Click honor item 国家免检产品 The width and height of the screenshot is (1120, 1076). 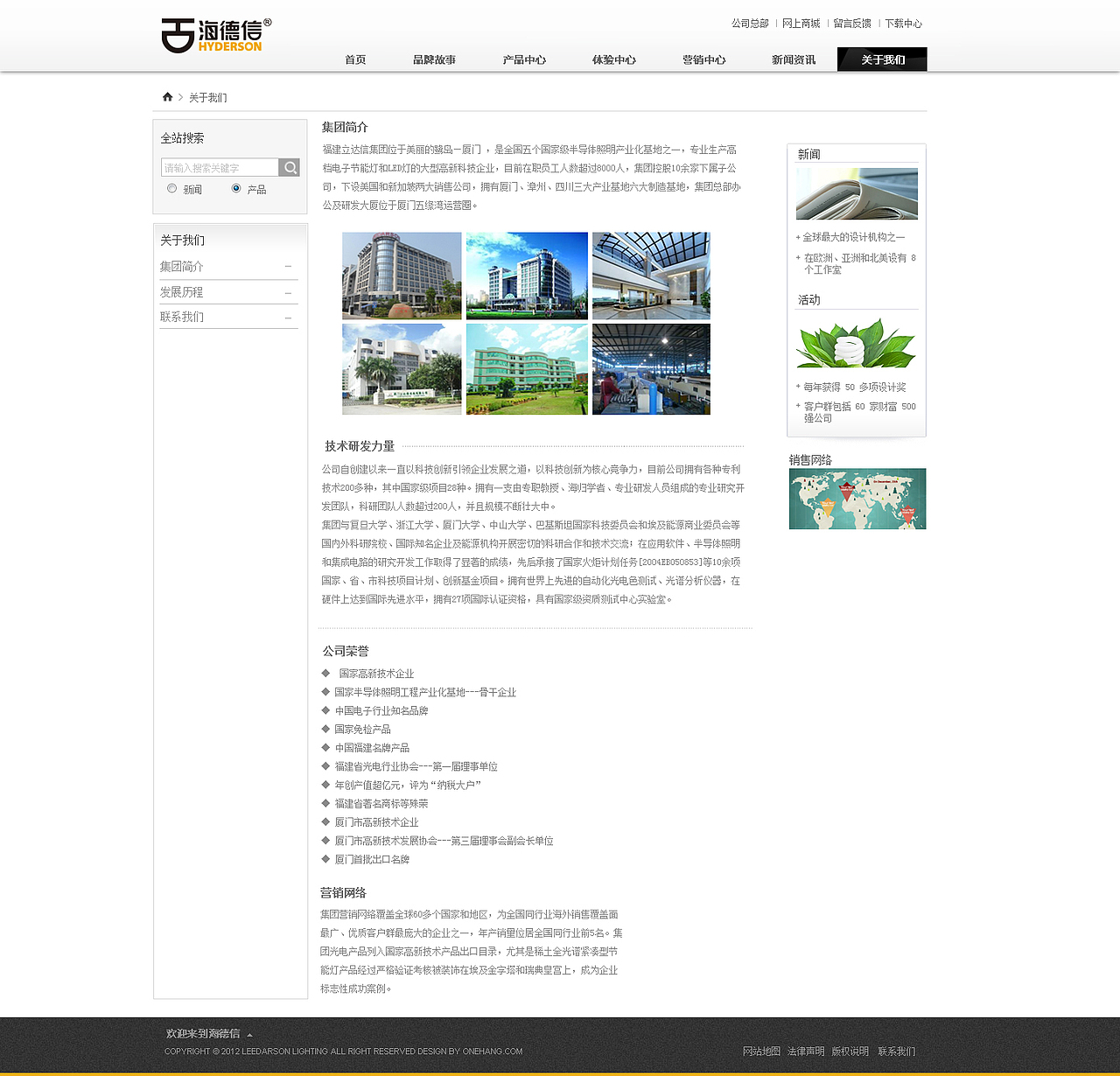362,730
